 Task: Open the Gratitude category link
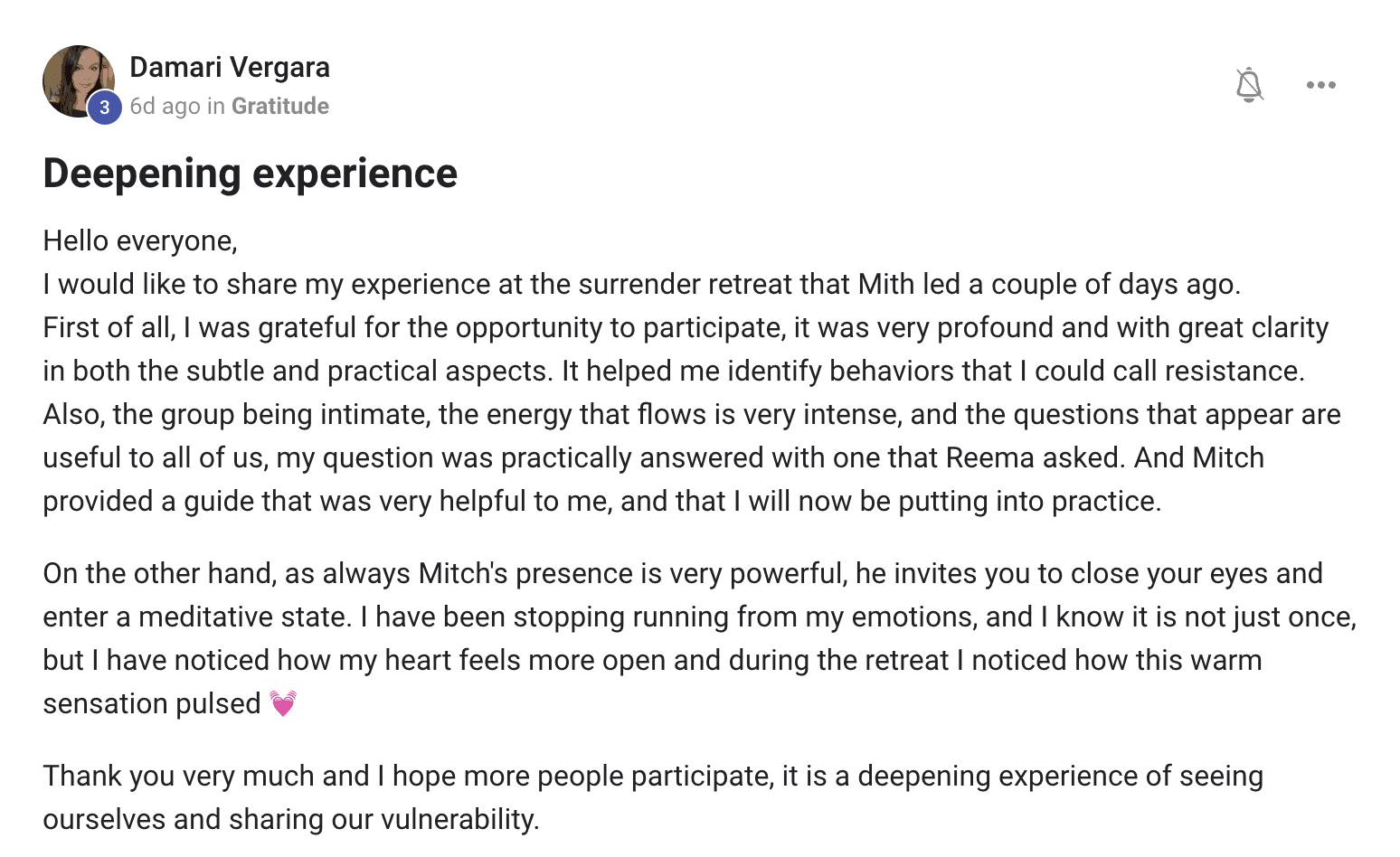point(280,107)
